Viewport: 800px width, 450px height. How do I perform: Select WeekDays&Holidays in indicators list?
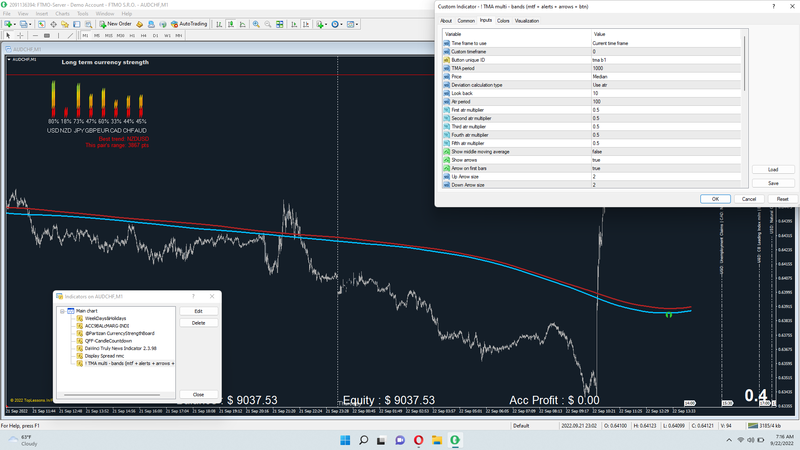point(105,318)
